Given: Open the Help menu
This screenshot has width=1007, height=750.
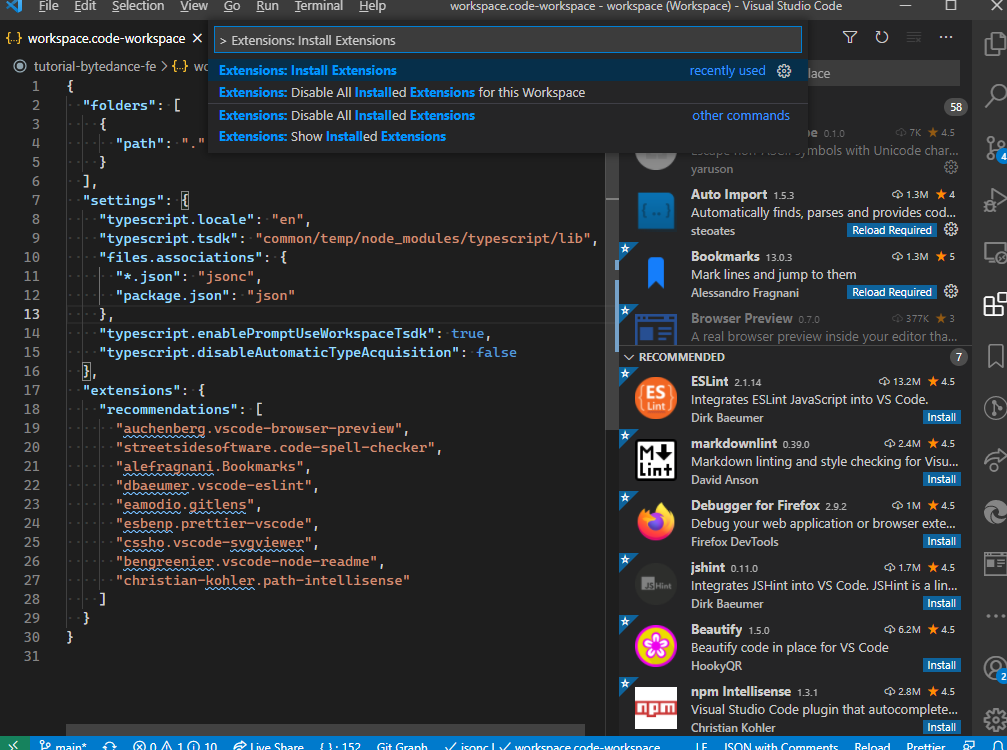Looking at the screenshot, I should coord(372,6).
